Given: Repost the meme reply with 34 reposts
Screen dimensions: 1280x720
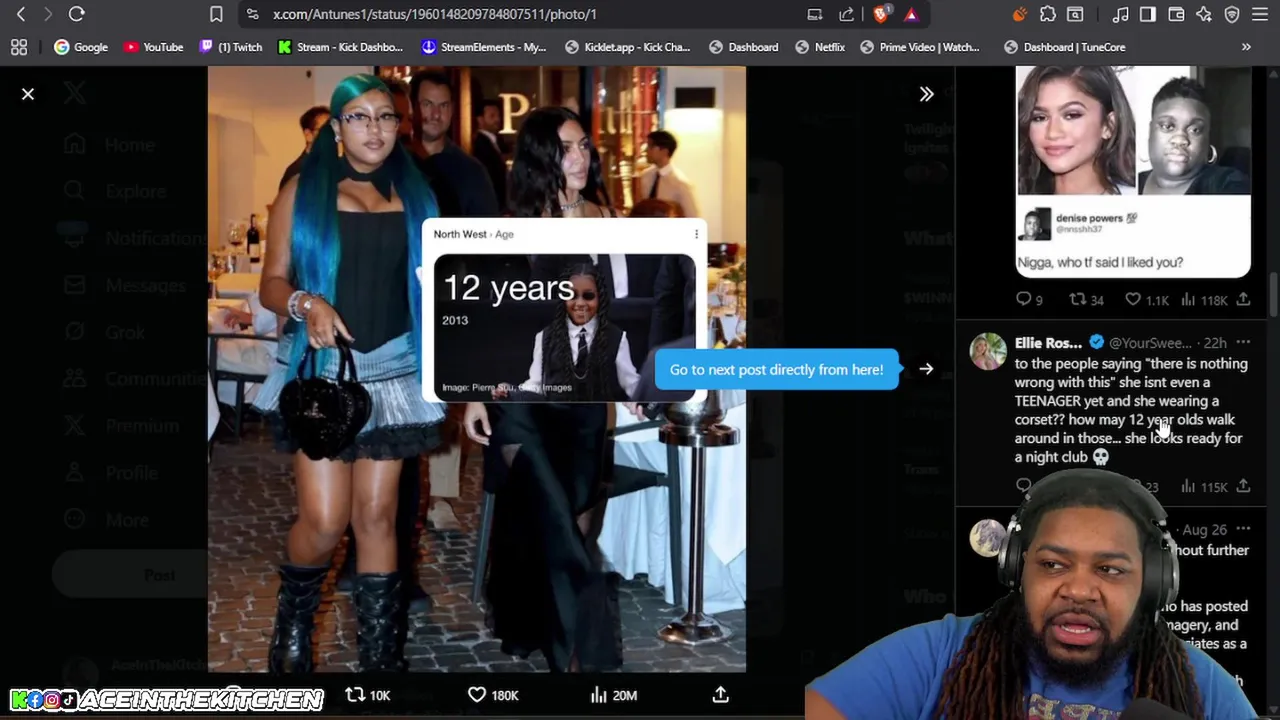Looking at the screenshot, I should [x=1086, y=299].
